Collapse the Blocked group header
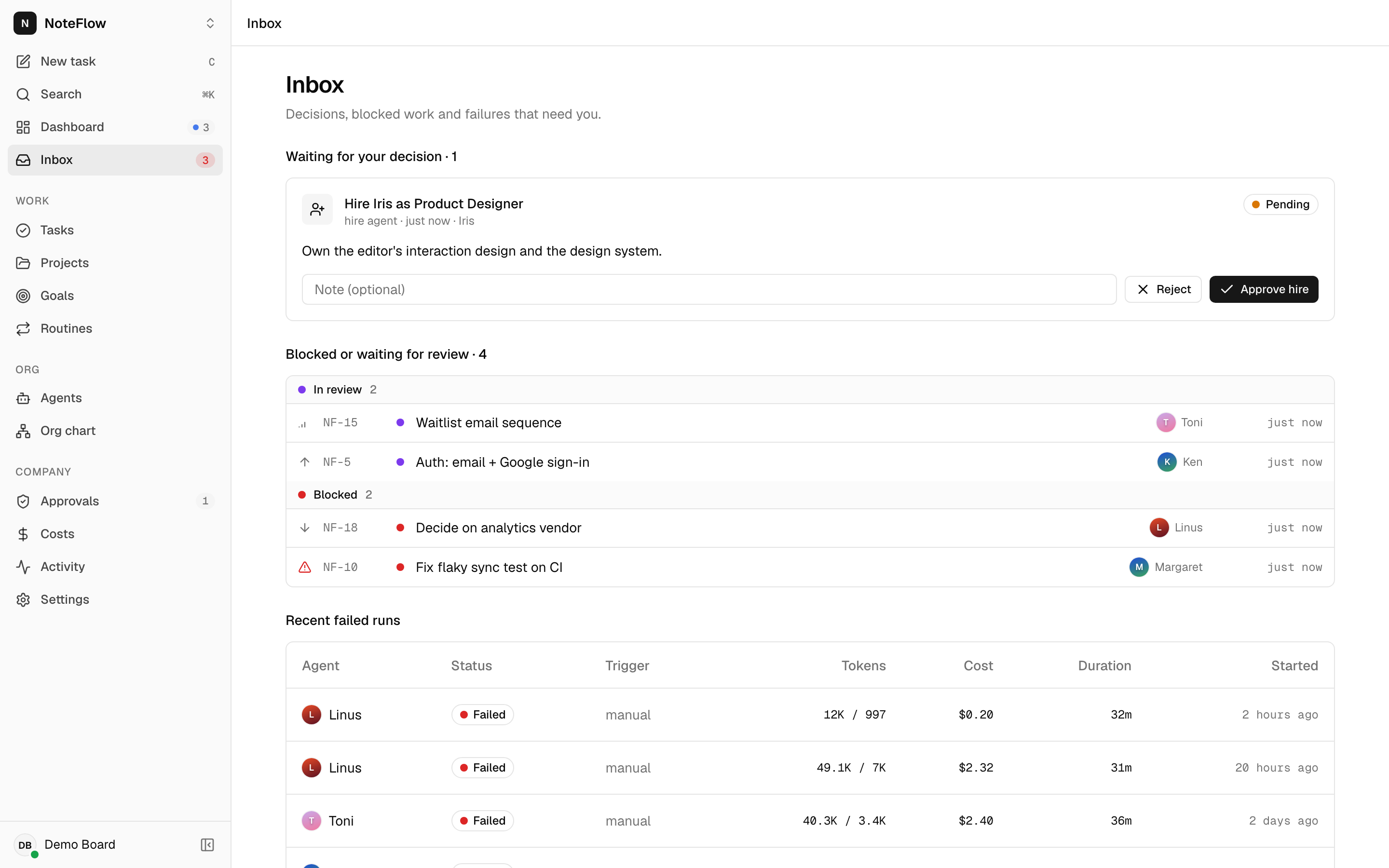The width and height of the screenshot is (1389, 868). pos(810,495)
